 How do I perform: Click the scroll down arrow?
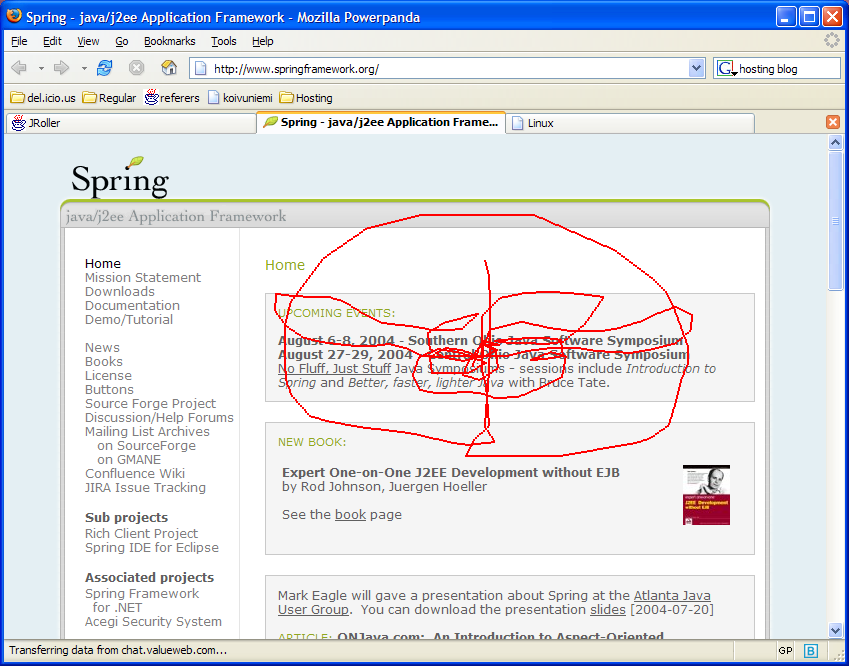click(x=835, y=629)
